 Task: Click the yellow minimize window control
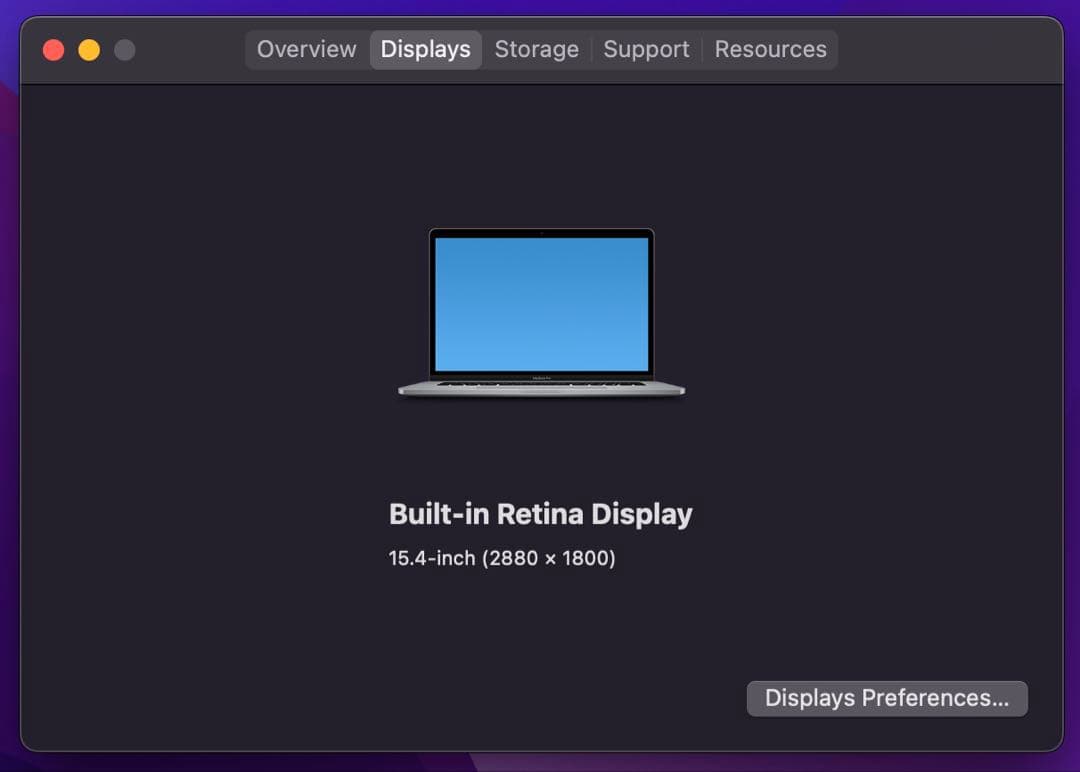pos(88,49)
